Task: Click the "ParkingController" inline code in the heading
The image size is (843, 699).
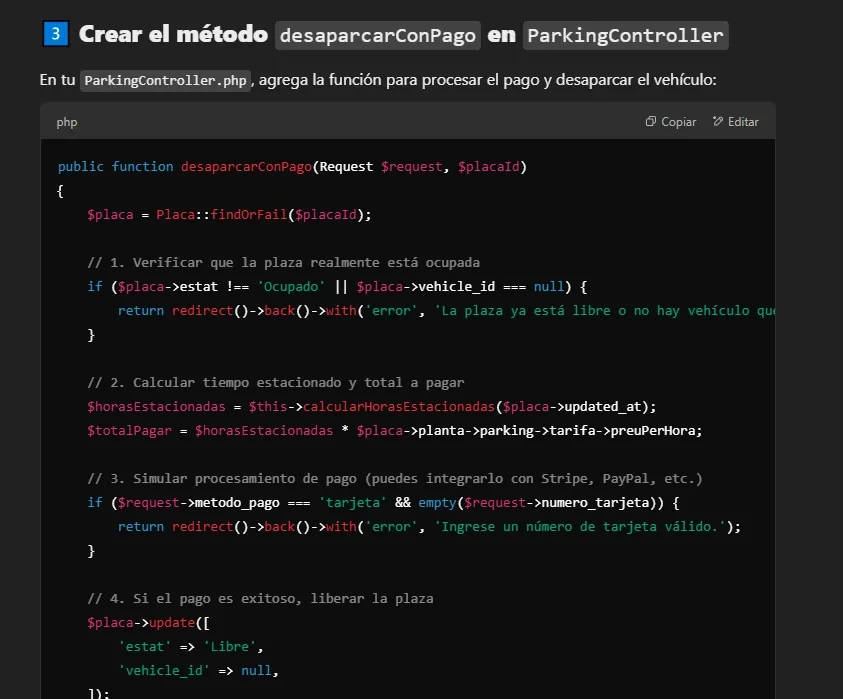Action: point(626,35)
